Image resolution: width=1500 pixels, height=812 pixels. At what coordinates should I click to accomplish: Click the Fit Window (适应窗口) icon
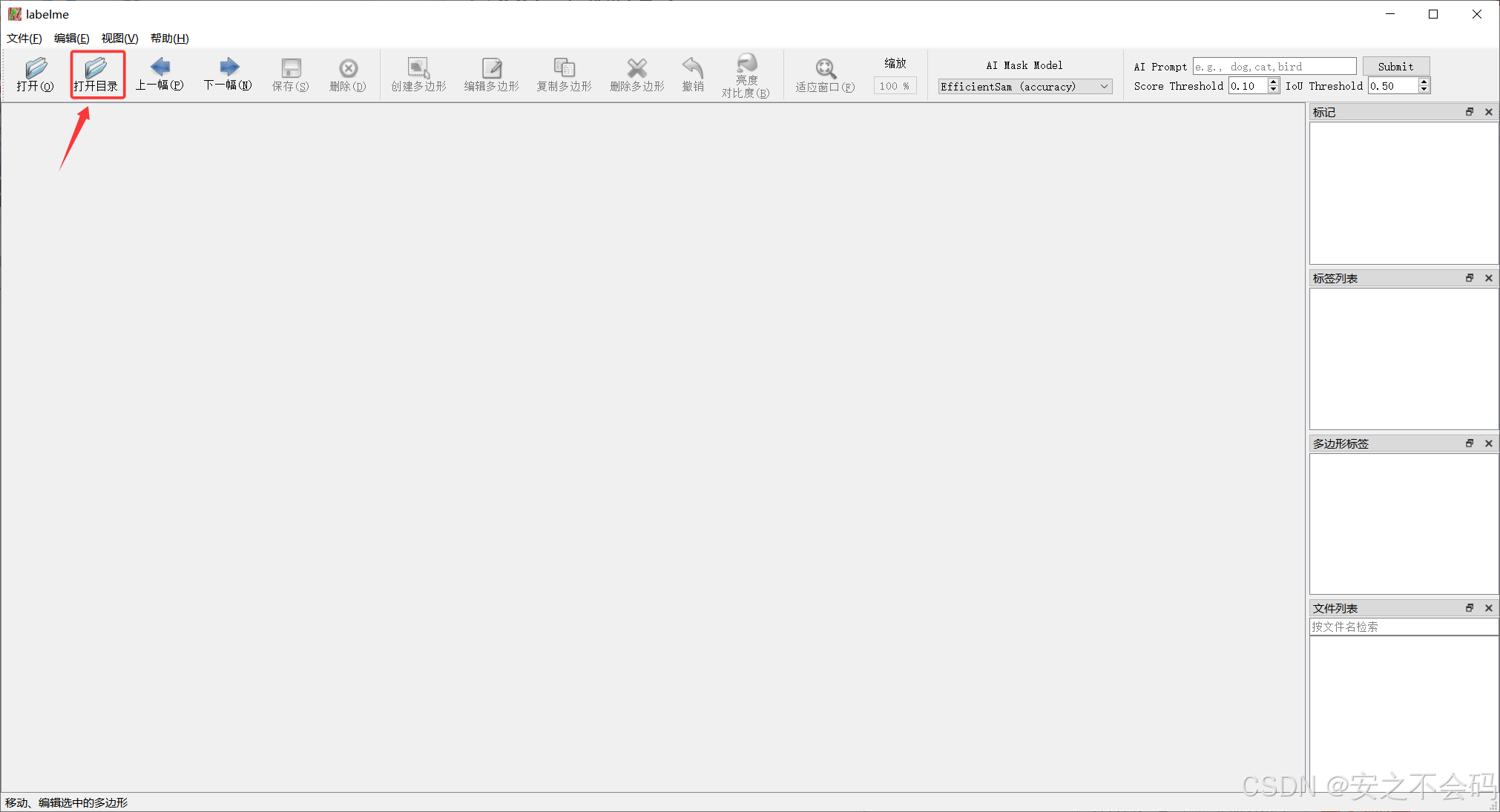[x=825, y=74]
